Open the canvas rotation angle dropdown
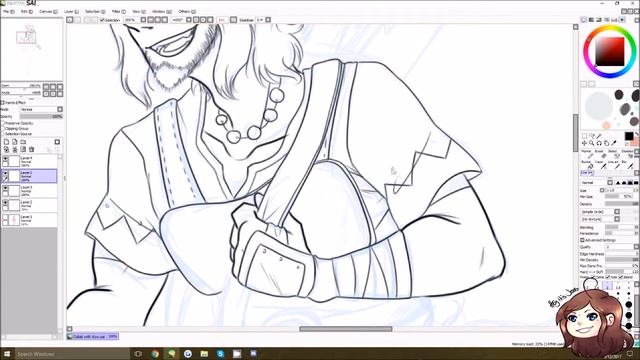Screen dimensions: 640x360 coord(189,20)
